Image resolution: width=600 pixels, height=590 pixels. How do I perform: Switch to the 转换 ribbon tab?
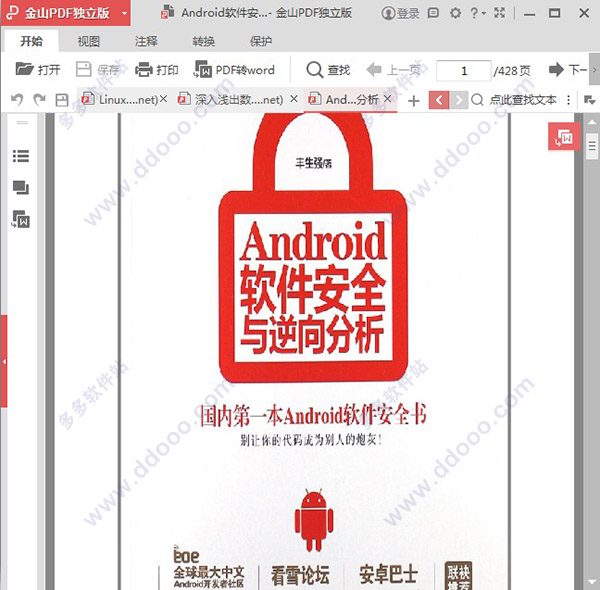click(x=204, y=41)
